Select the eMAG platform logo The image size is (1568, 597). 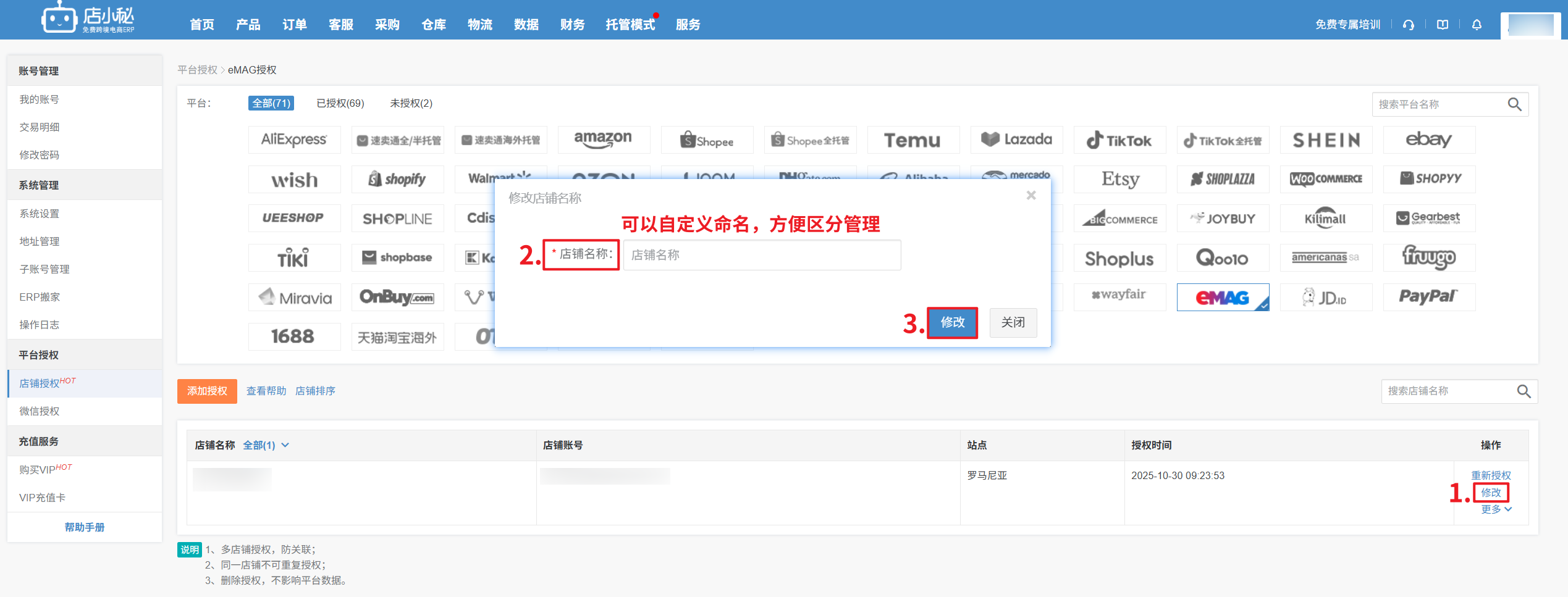(1222, 298)
